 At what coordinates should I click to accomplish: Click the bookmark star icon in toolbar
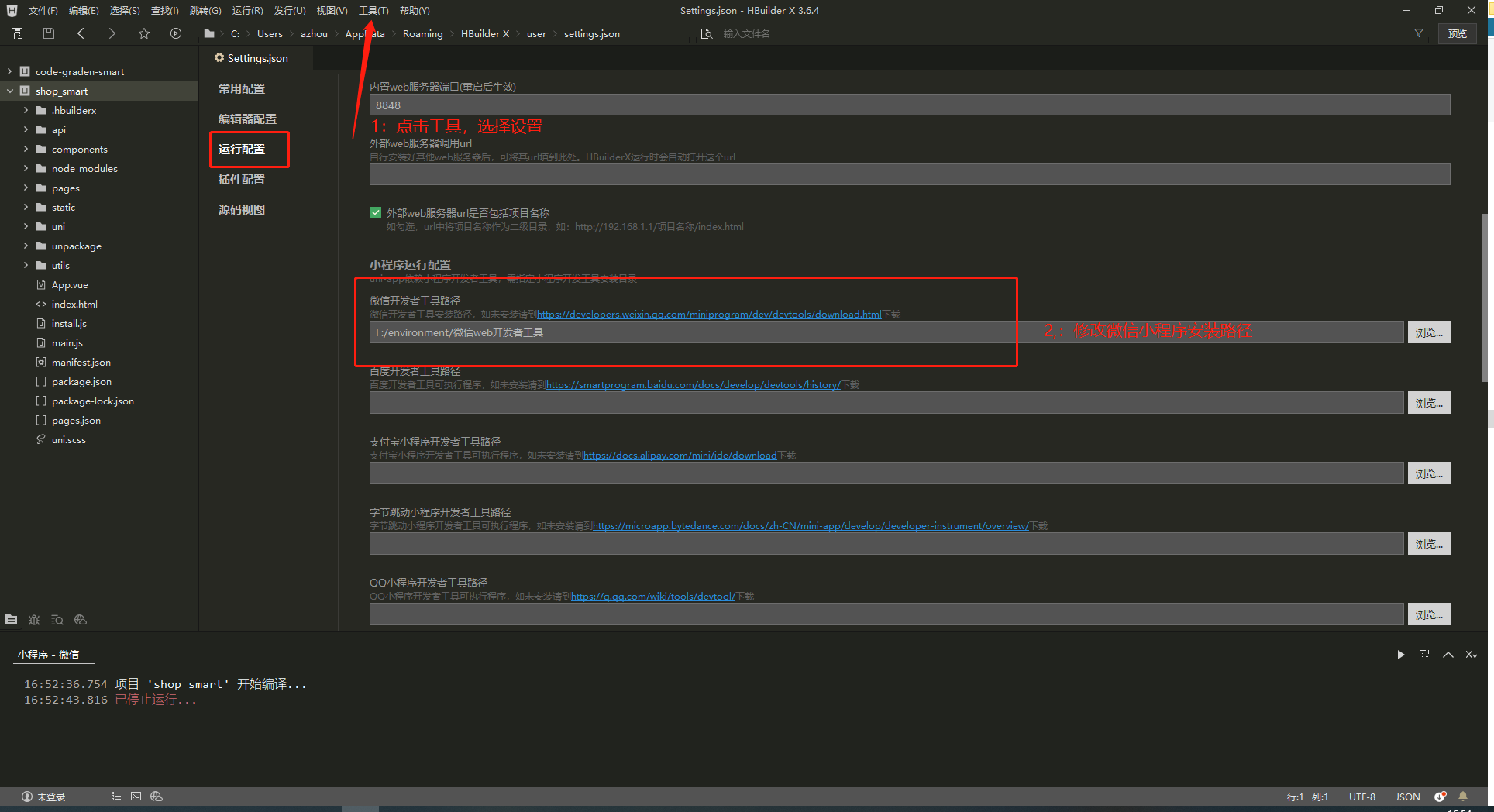point(144,33)
